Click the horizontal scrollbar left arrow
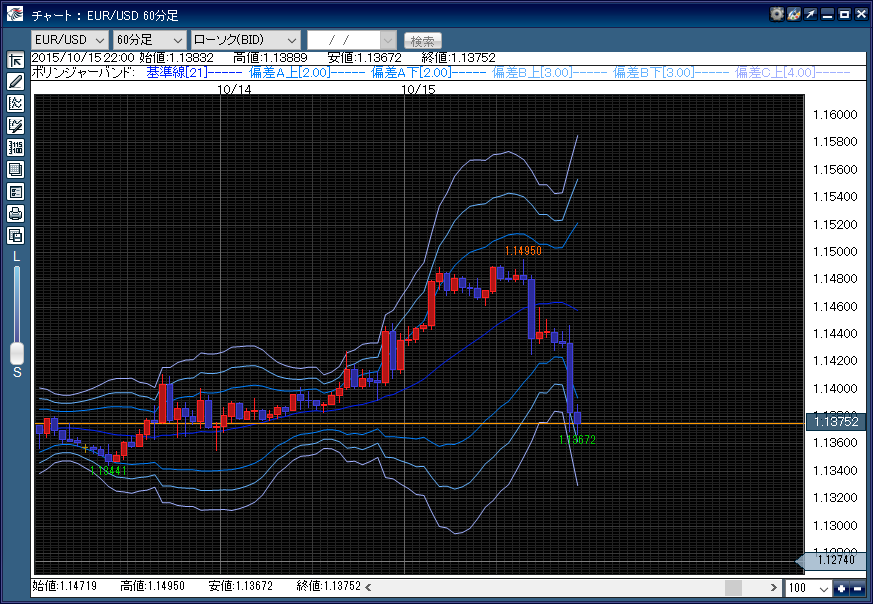Viewport: 873px width, 604px height. point(368,587)
